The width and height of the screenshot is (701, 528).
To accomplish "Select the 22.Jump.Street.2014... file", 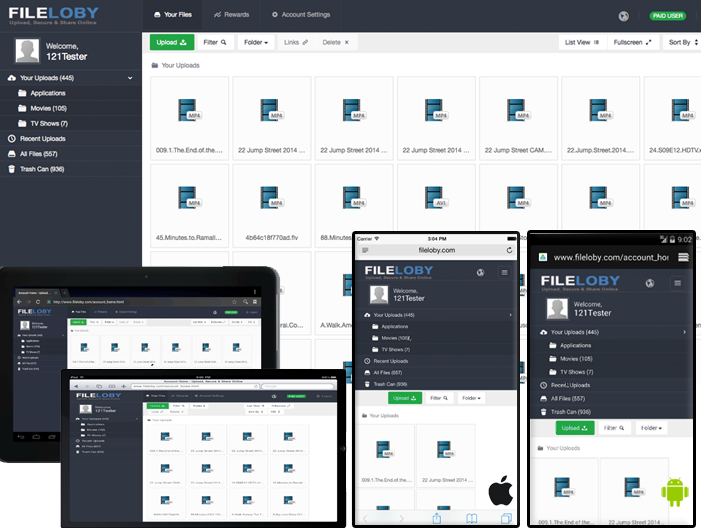I will coord(600,118).
